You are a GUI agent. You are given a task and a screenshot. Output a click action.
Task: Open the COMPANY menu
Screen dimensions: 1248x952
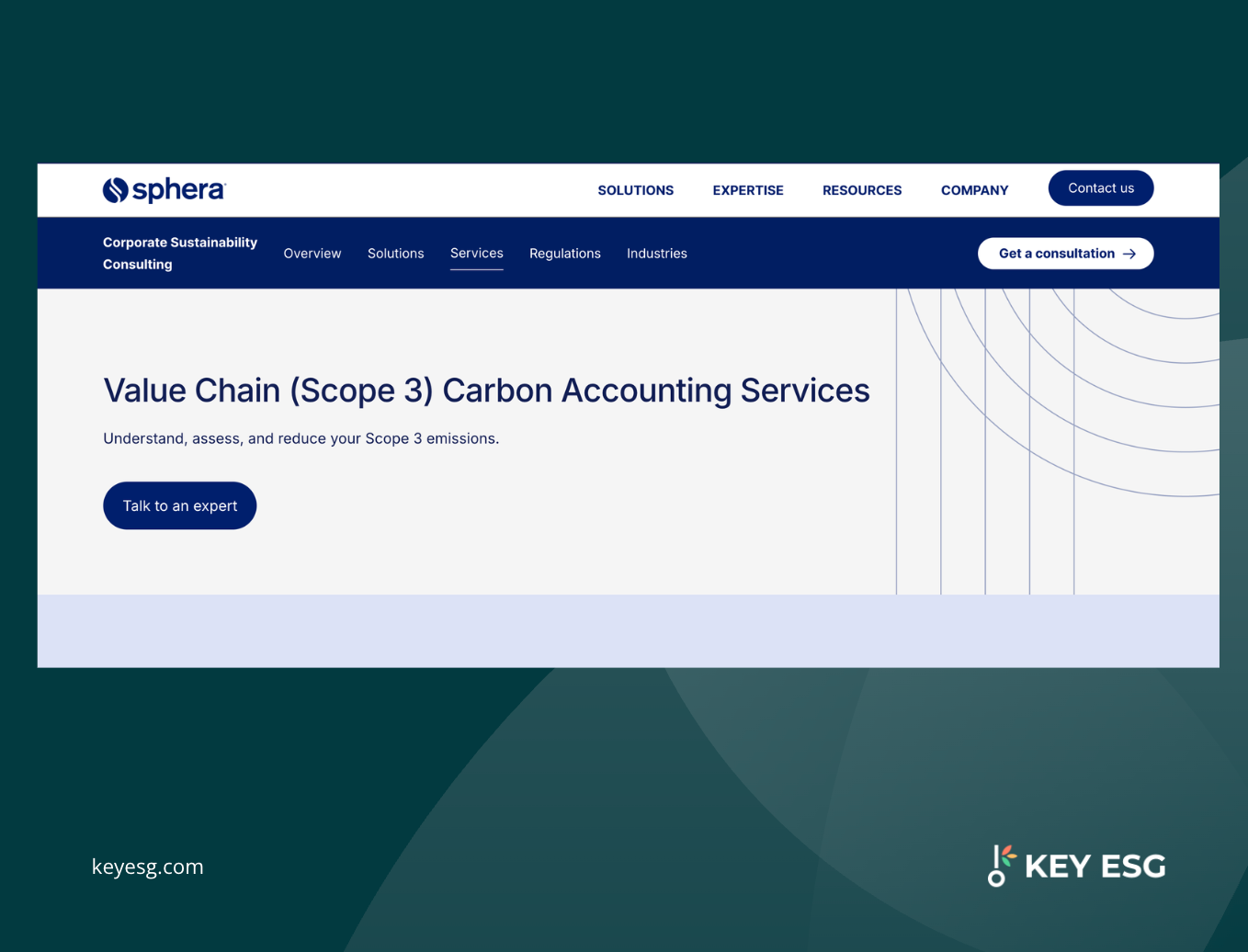click(974, 190)
